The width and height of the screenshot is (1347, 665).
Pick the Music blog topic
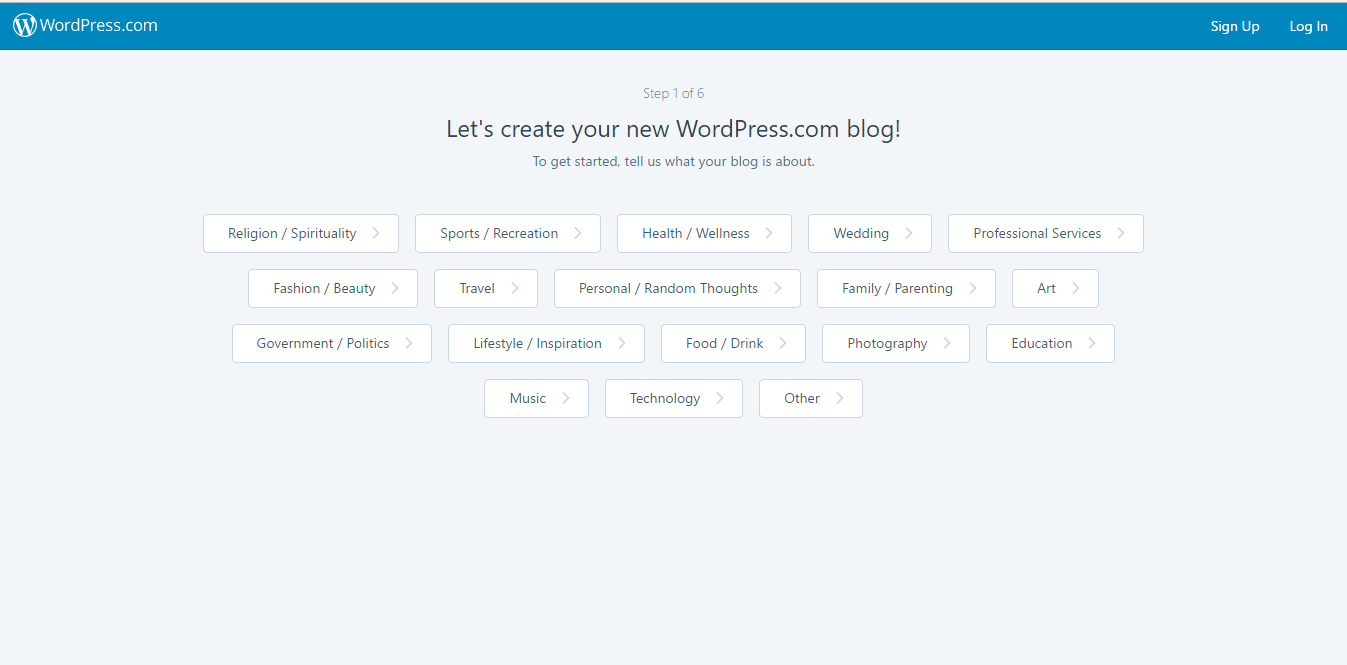[536, 398]
